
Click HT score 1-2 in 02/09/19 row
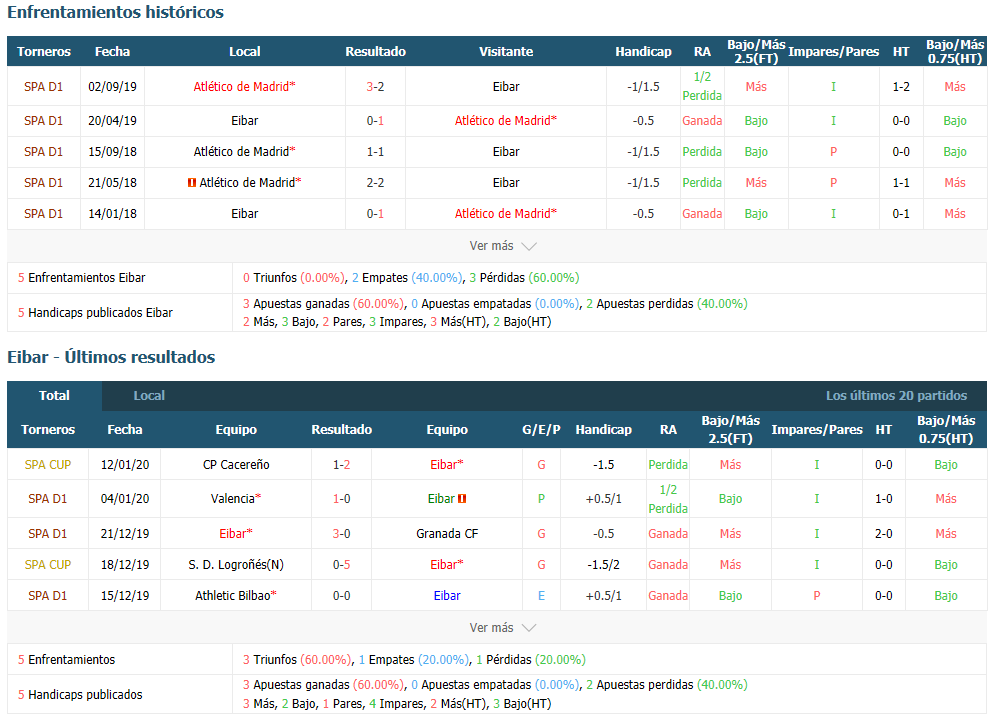[901, 86]
